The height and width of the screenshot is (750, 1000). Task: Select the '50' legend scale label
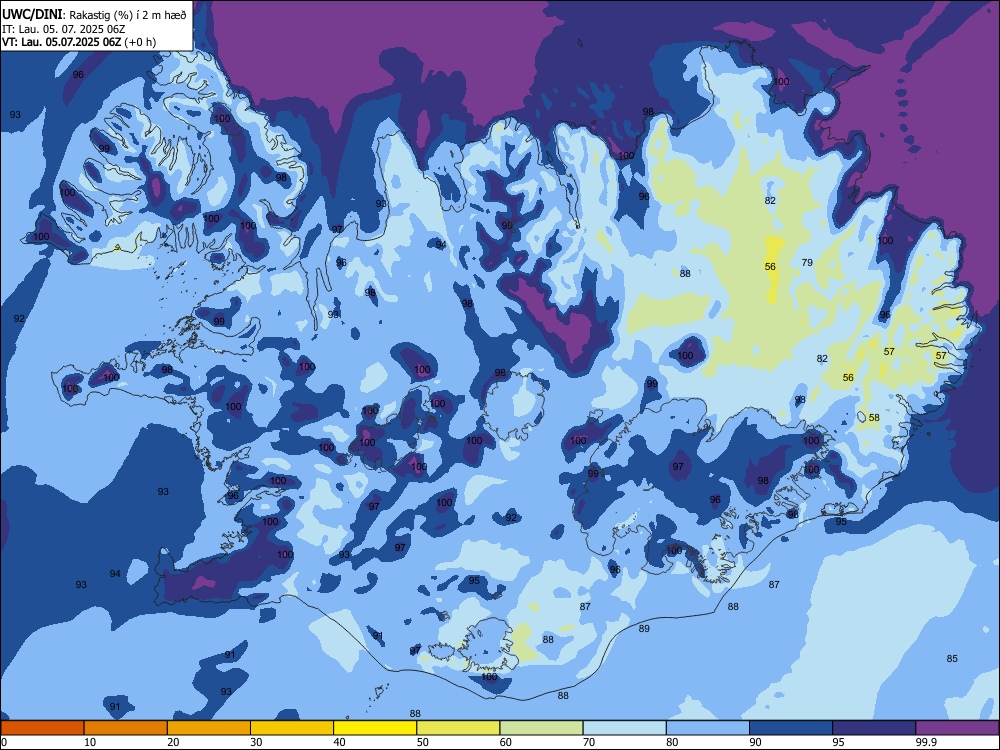pos(423,742)
